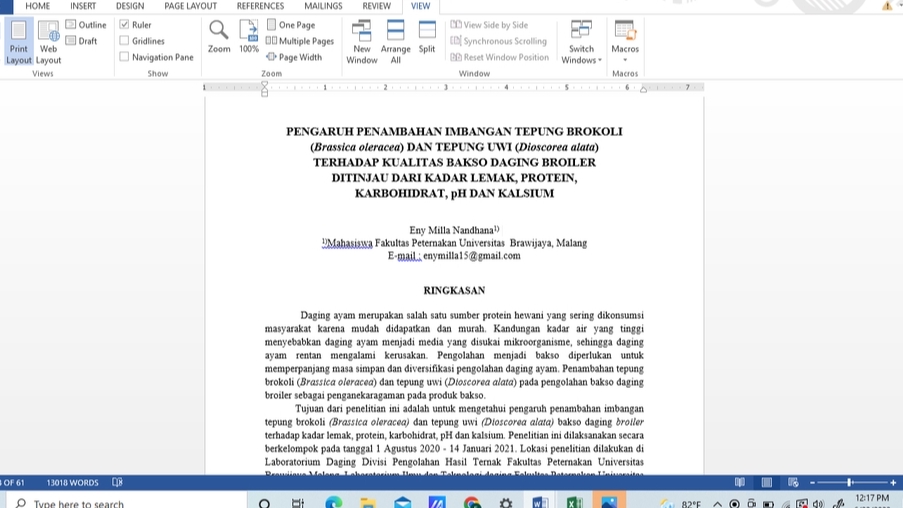
Task: Open Excel from the taskbar
Action: (x=574, y=503)
